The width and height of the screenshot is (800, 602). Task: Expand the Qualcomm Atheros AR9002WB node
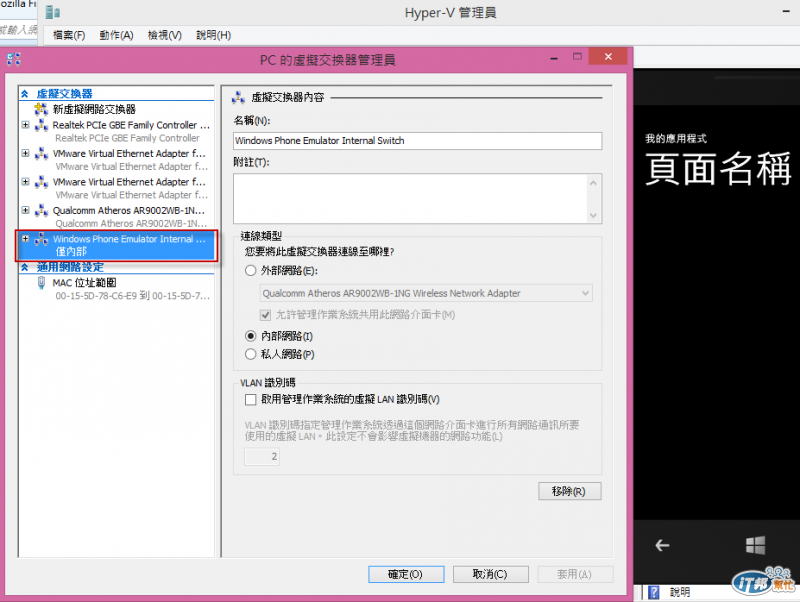26,210
